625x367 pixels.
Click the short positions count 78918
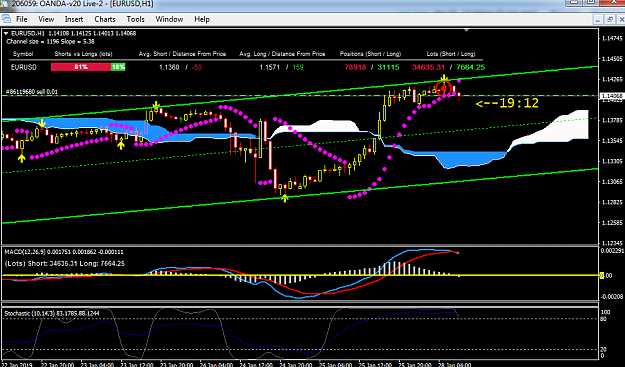(355, 67)
